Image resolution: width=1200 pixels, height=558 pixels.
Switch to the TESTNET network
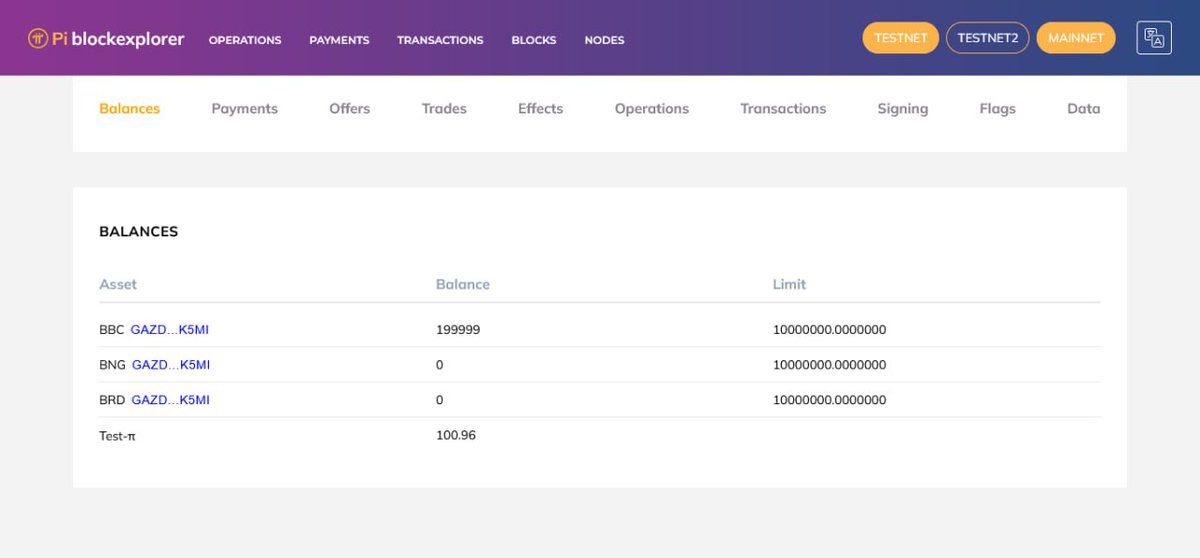coord(901,38)
